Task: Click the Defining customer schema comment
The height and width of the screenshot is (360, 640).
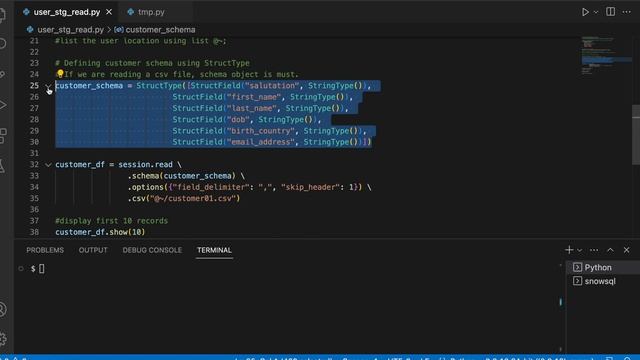Action: 152,63
